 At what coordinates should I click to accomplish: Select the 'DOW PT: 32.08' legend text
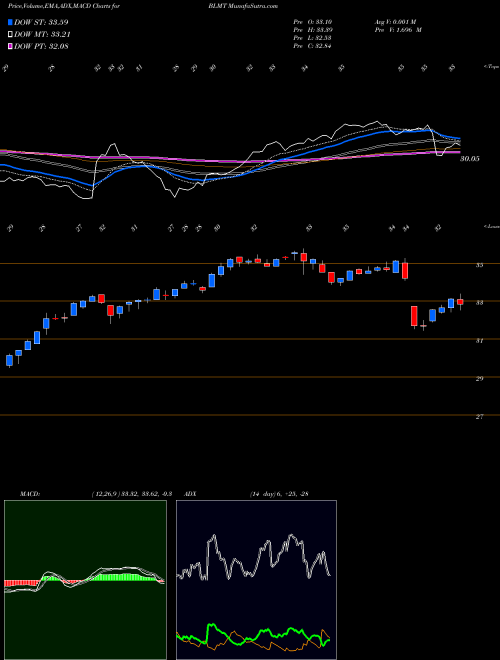[x=41, y=46]
